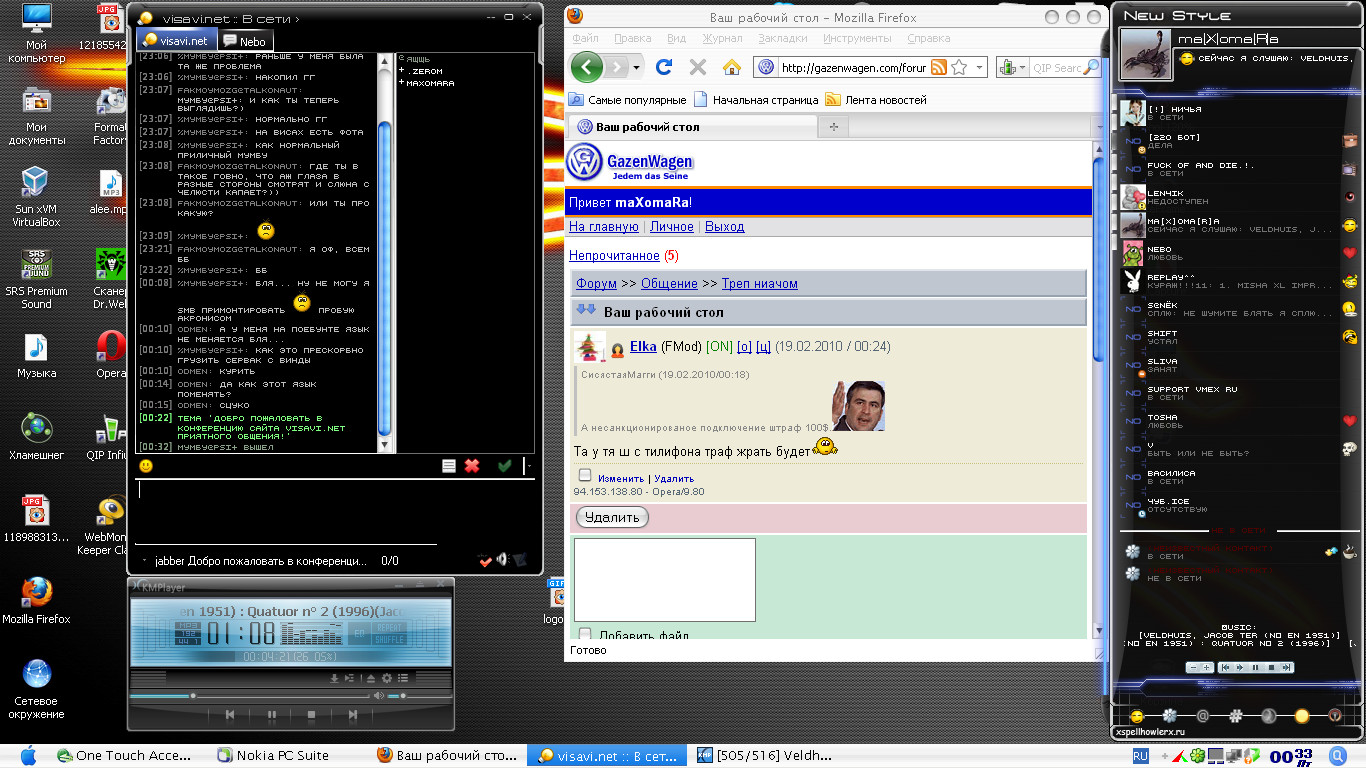Pause music from messenger mini player

1256,667
